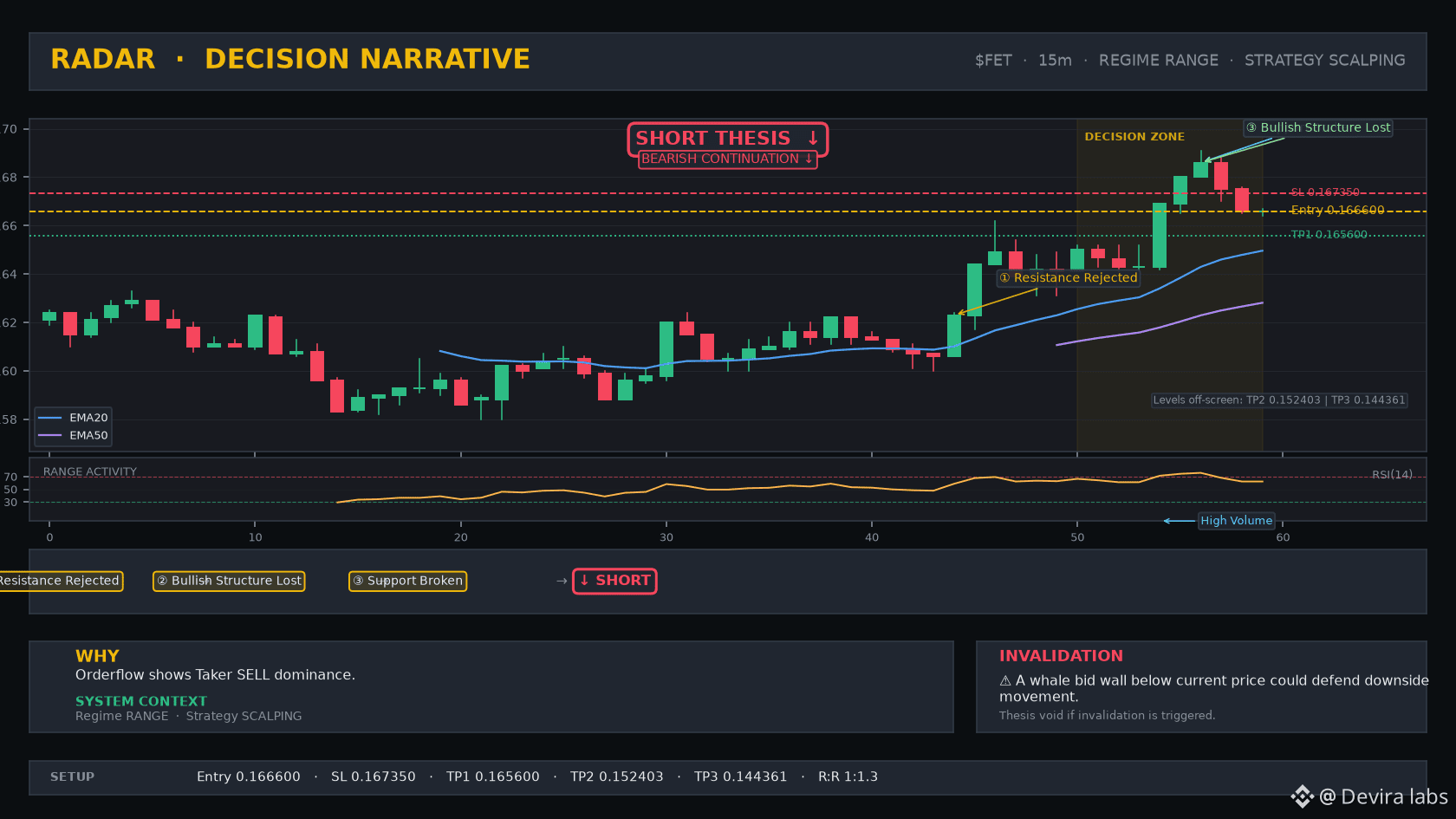This screenshot has width=1456, height=819.
Task: Click the DECISION NARRATIVE title
Action: click(367, 59)
